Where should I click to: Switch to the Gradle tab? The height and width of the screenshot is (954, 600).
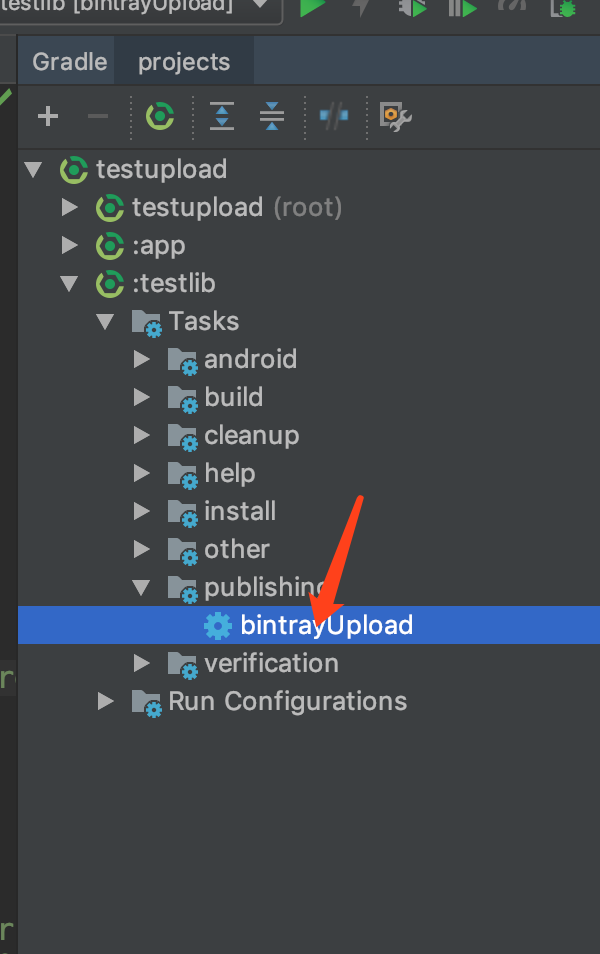click(x=66, y=61)
